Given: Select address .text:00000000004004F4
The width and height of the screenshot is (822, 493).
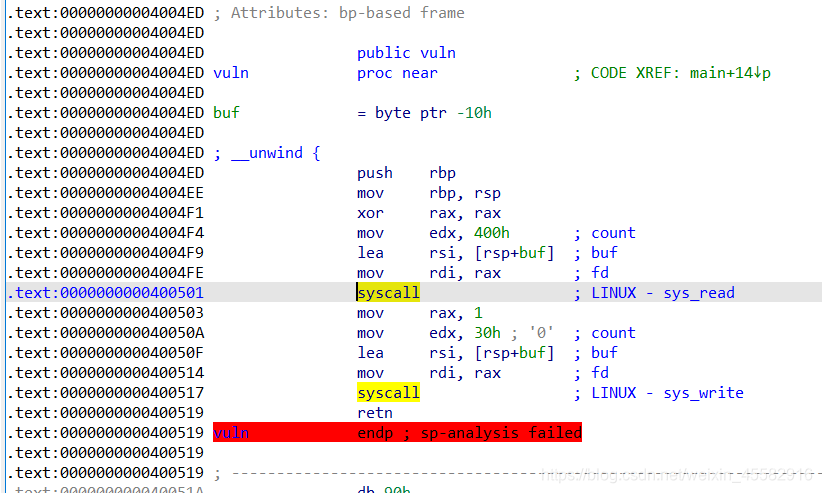Looking at the screenshot, I should [x=105, y=233].
